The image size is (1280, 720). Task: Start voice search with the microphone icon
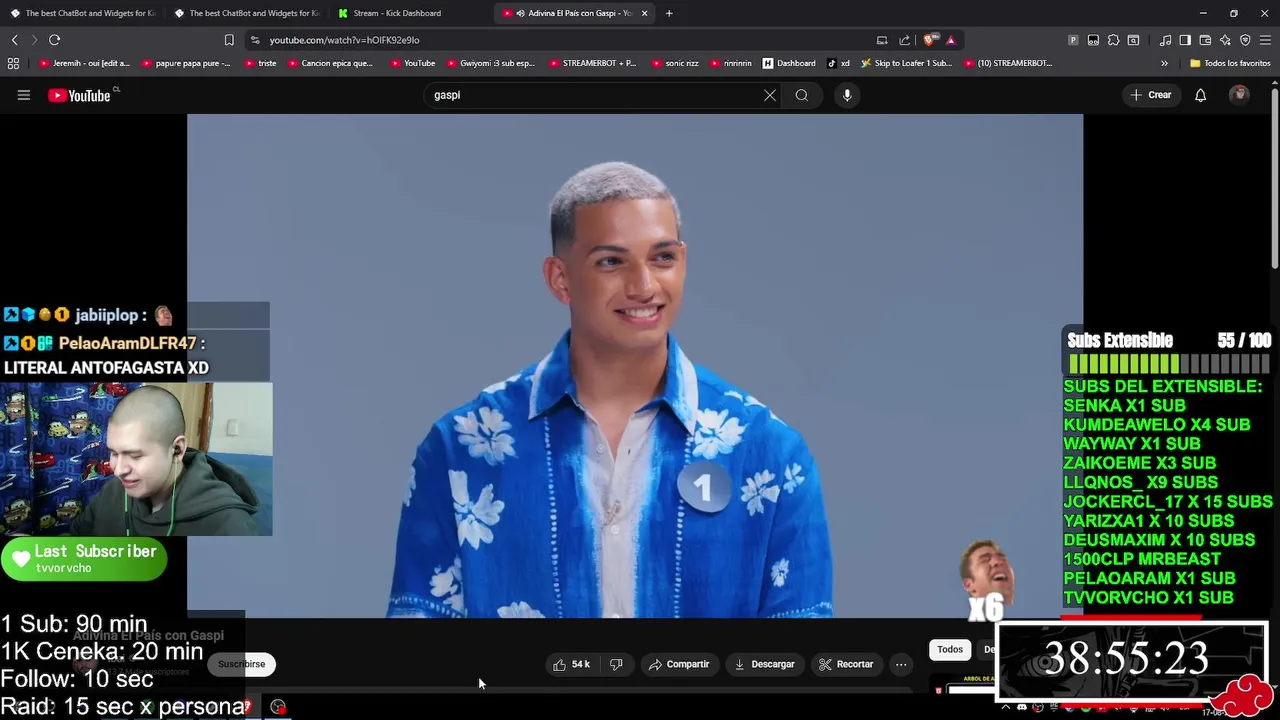coord(847,95)
